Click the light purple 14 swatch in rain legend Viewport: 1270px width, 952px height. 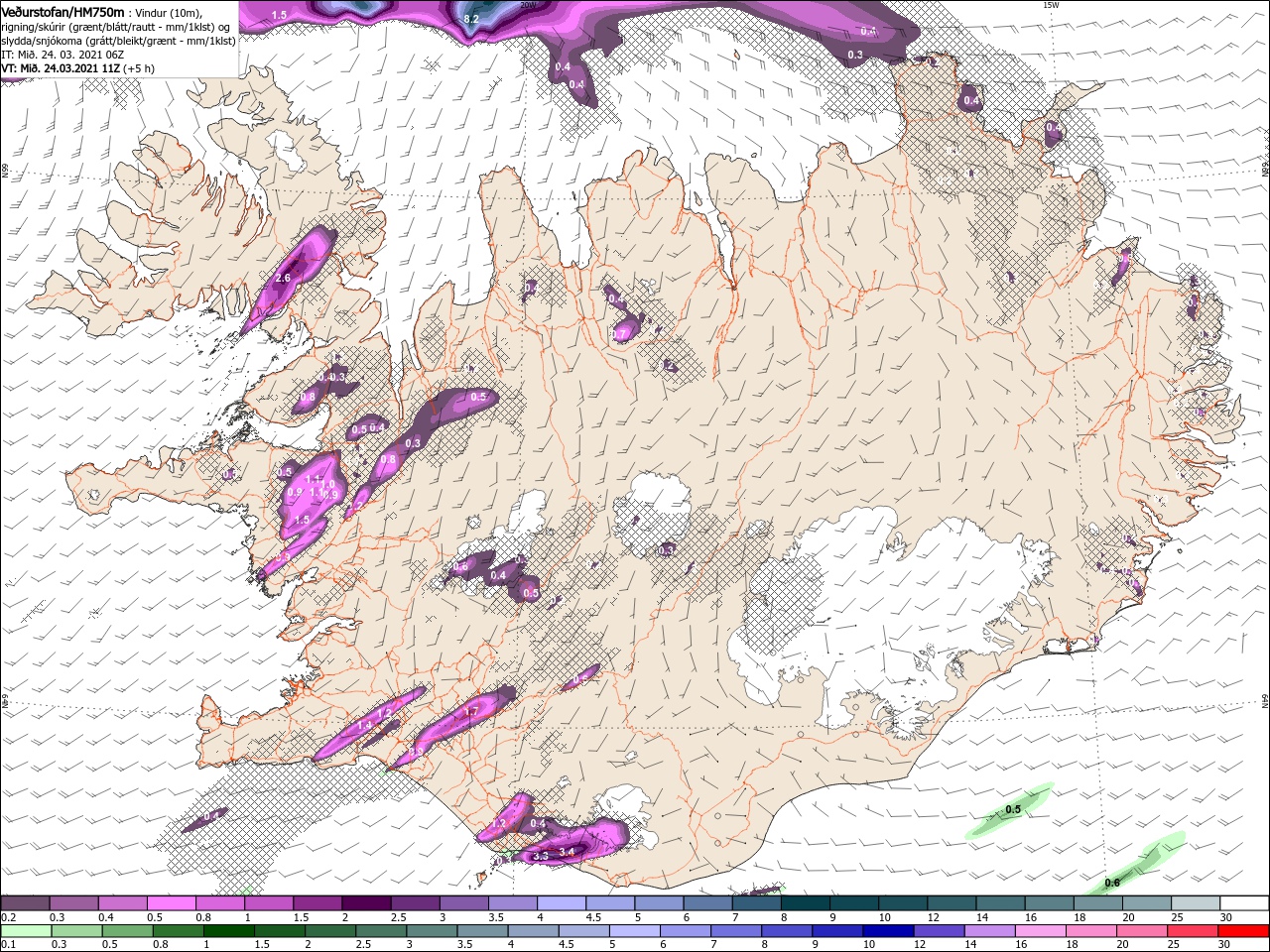pos(990,930)
